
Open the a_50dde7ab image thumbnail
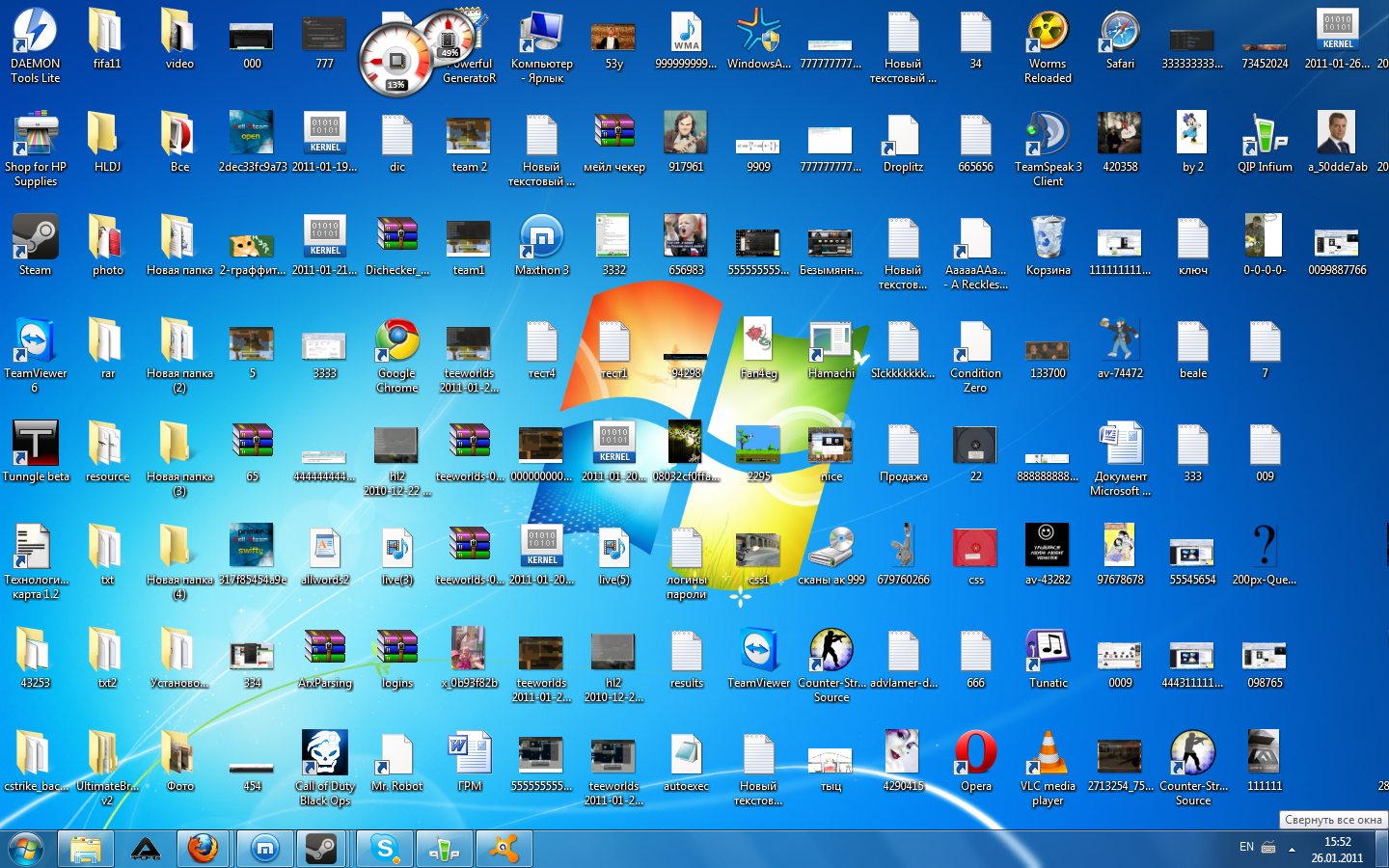pos(1338,142)
